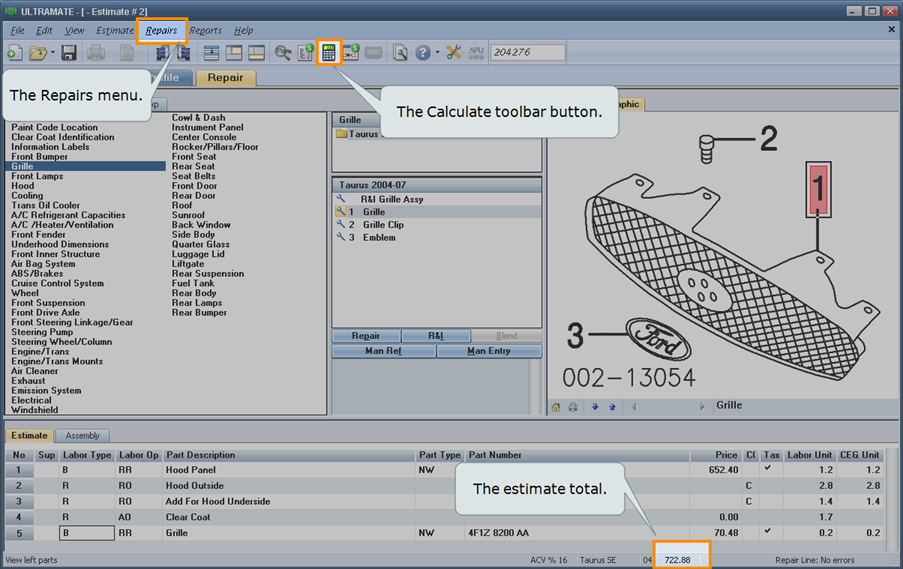
Task: Click the wrench and screwdriver tools icon
Action: click(x=454, y=53)
